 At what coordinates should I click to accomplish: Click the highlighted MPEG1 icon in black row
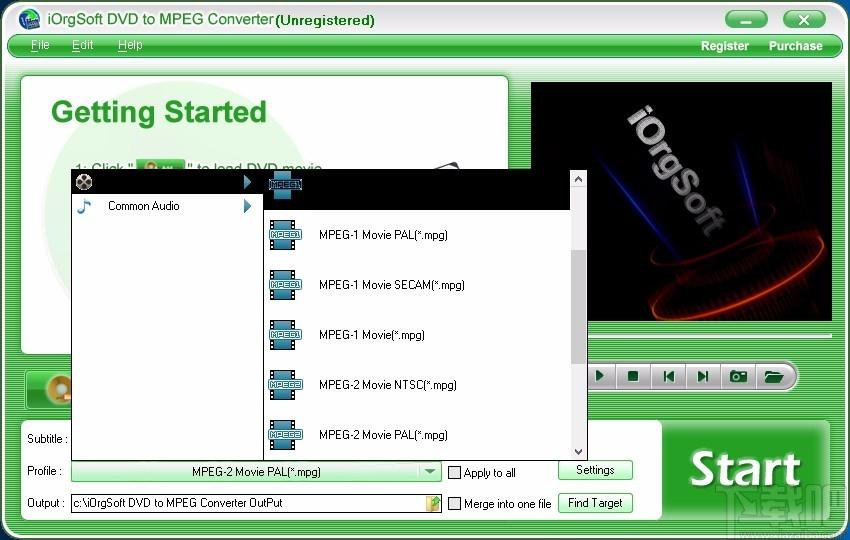tap(285, 185)
